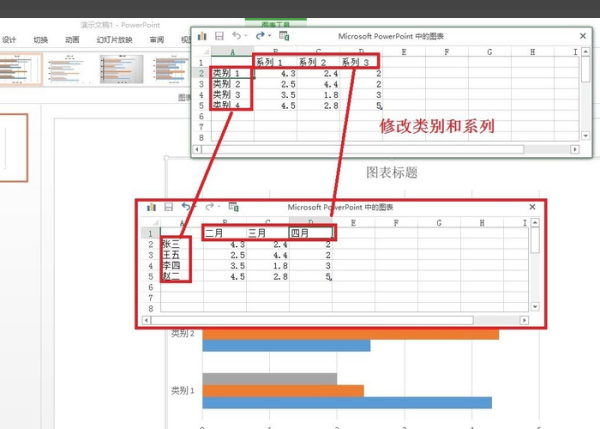Click scroll right arrow in lower sheet

tap(524, 320)
